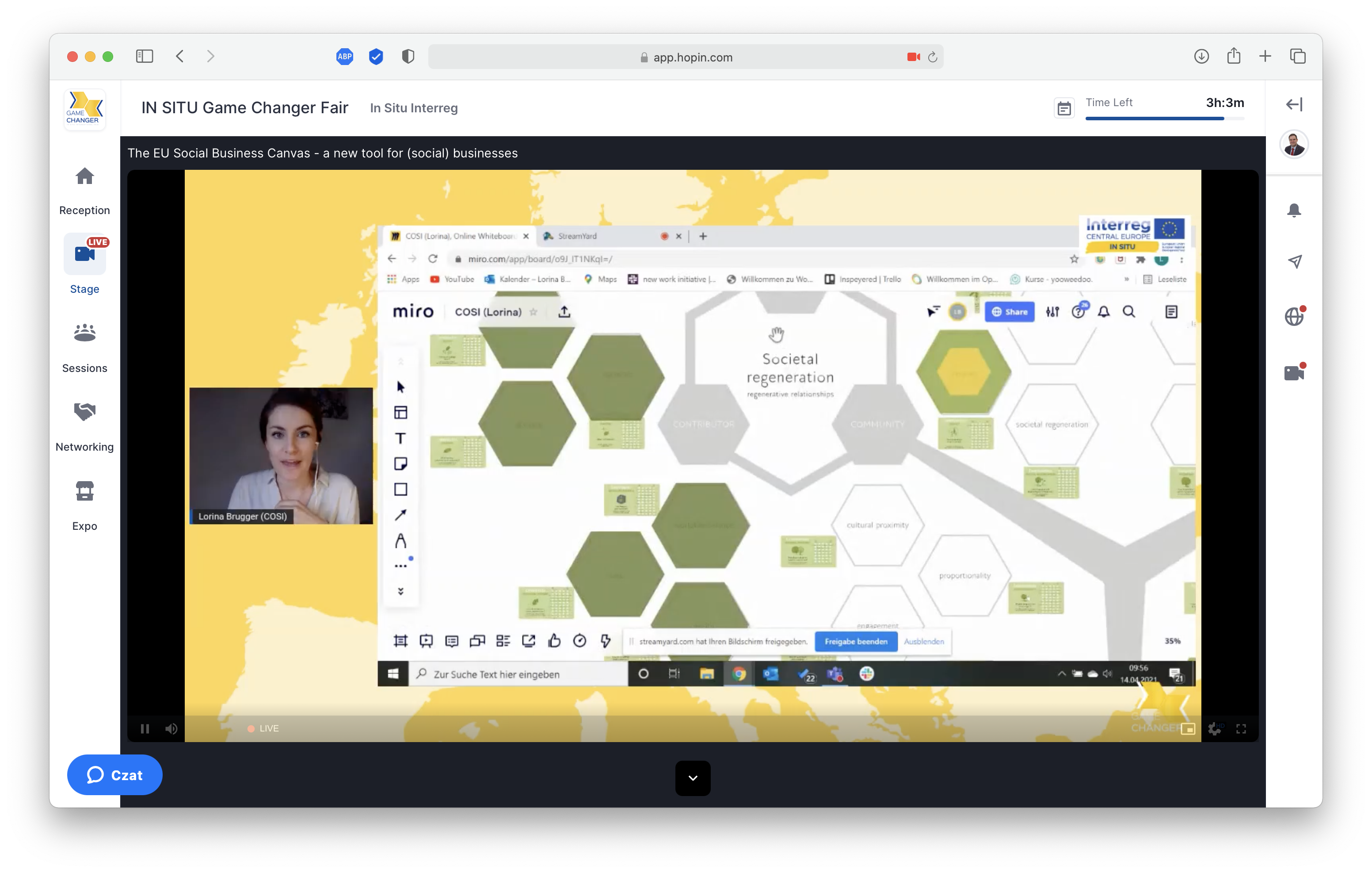This screenshot has width=1372, height=873.
Task: Open the Networking section
Action: [84, 428]
